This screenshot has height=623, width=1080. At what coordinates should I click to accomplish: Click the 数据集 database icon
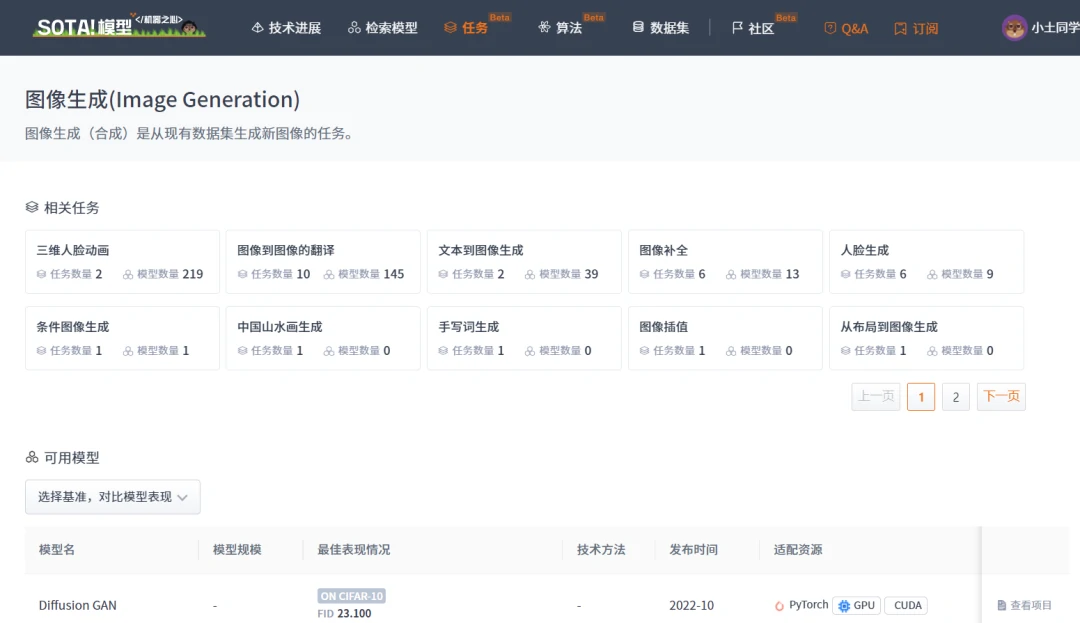638,28
